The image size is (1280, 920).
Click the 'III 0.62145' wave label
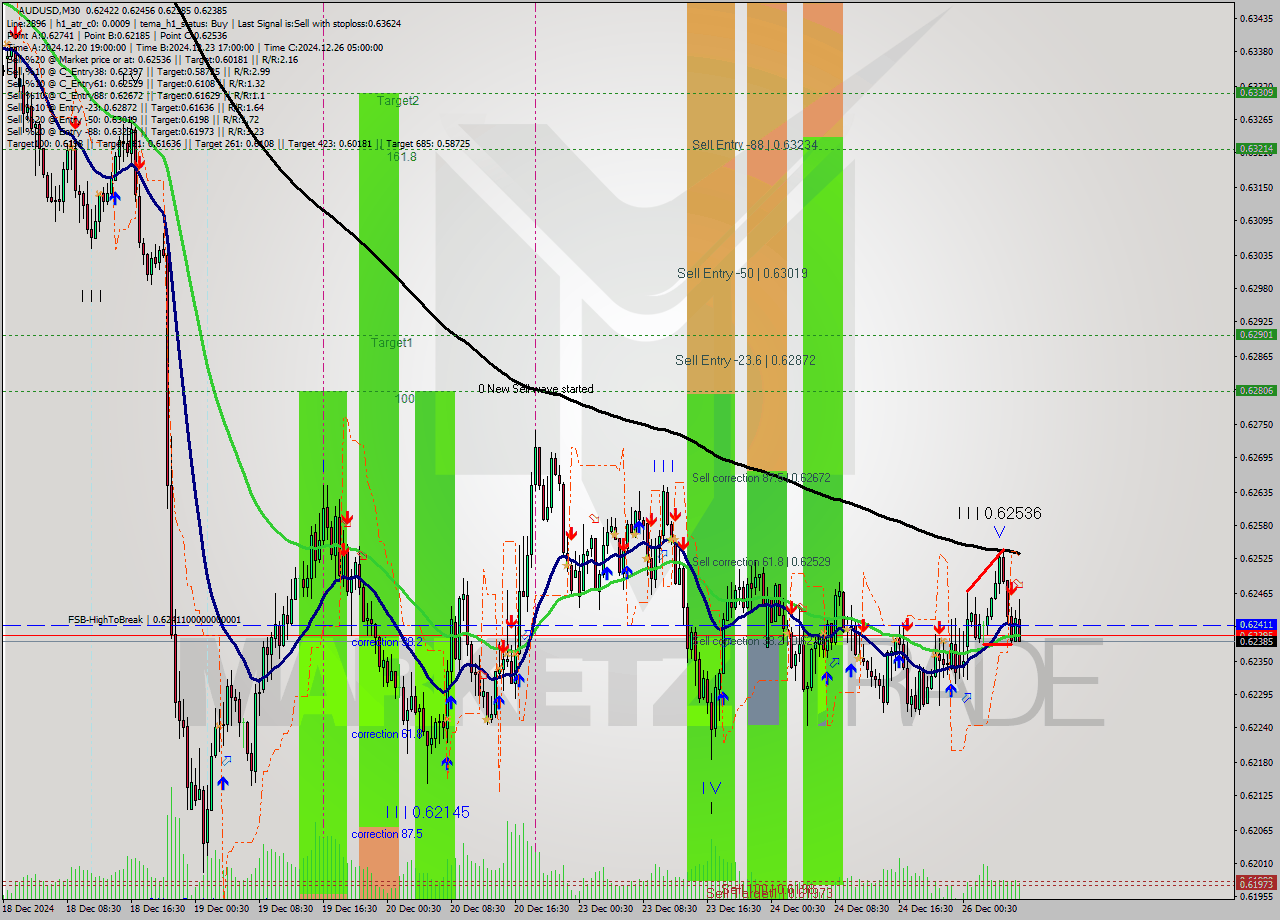[x=428, y=812]
